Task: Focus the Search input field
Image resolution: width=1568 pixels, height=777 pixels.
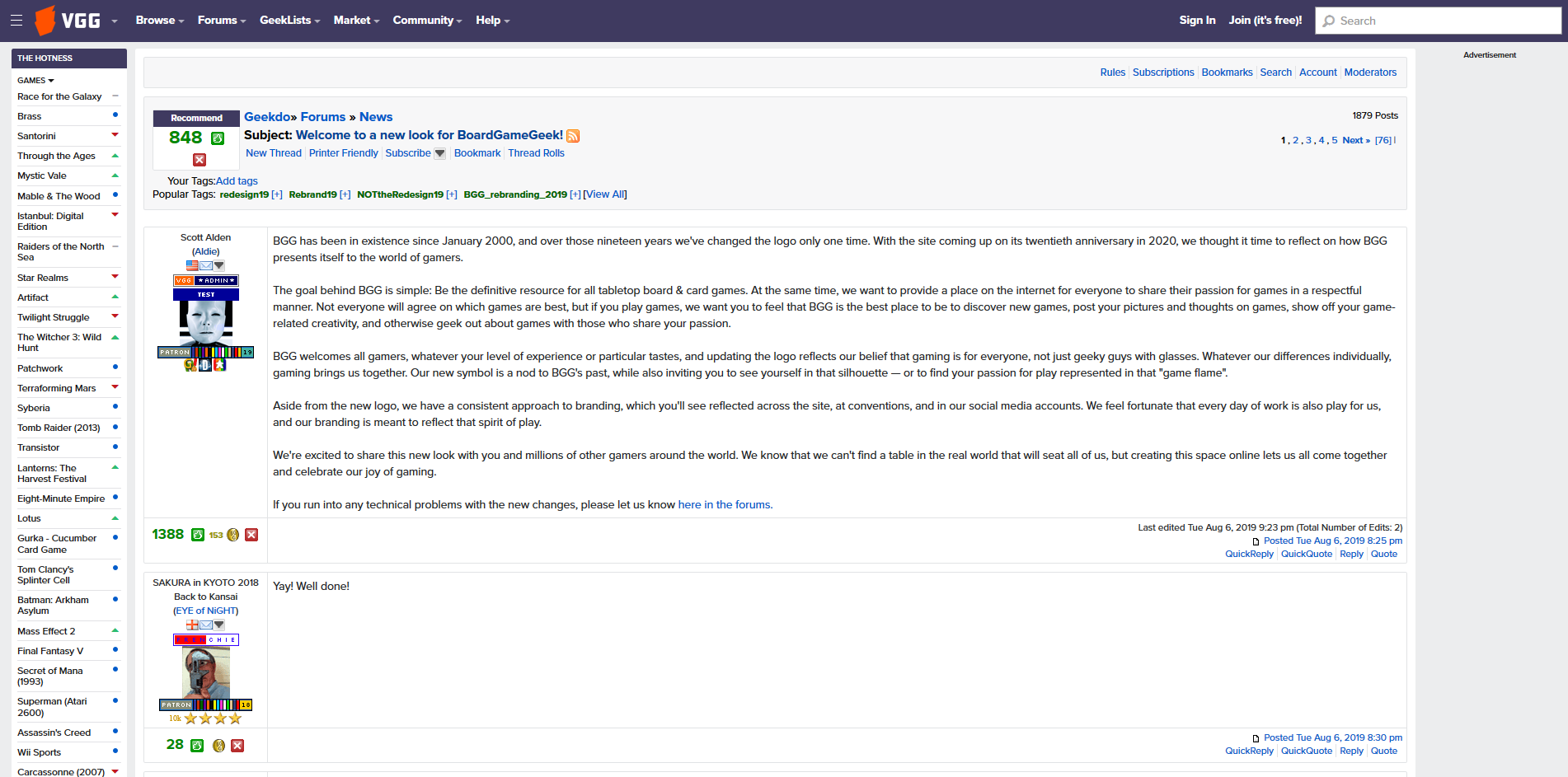Action: (x=1439, y=21)
